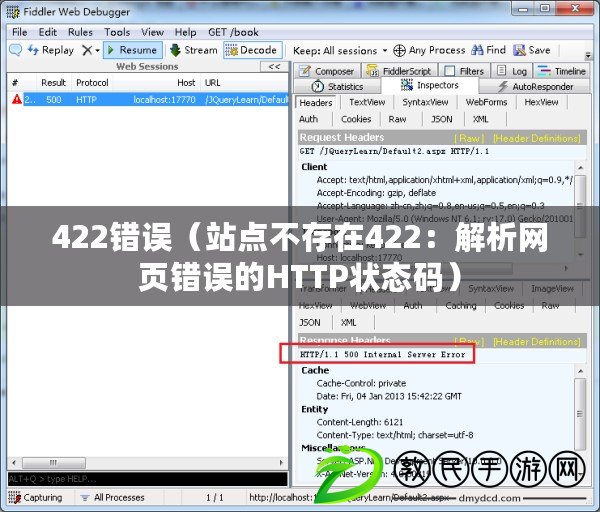Select the request Cookies inspector tab
This screenshot has height=512, width=600.
(356, 119)
